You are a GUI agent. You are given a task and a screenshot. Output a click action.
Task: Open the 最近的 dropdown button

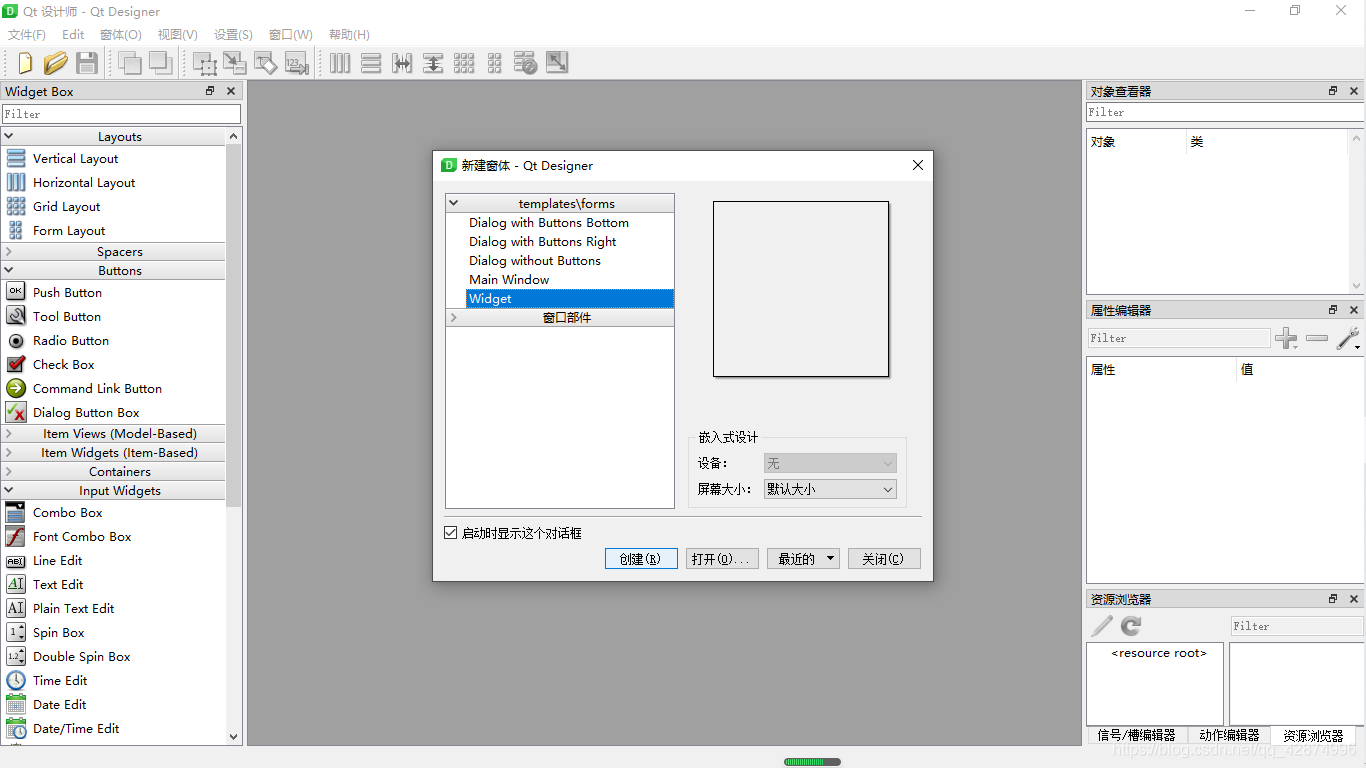(803, 559)
